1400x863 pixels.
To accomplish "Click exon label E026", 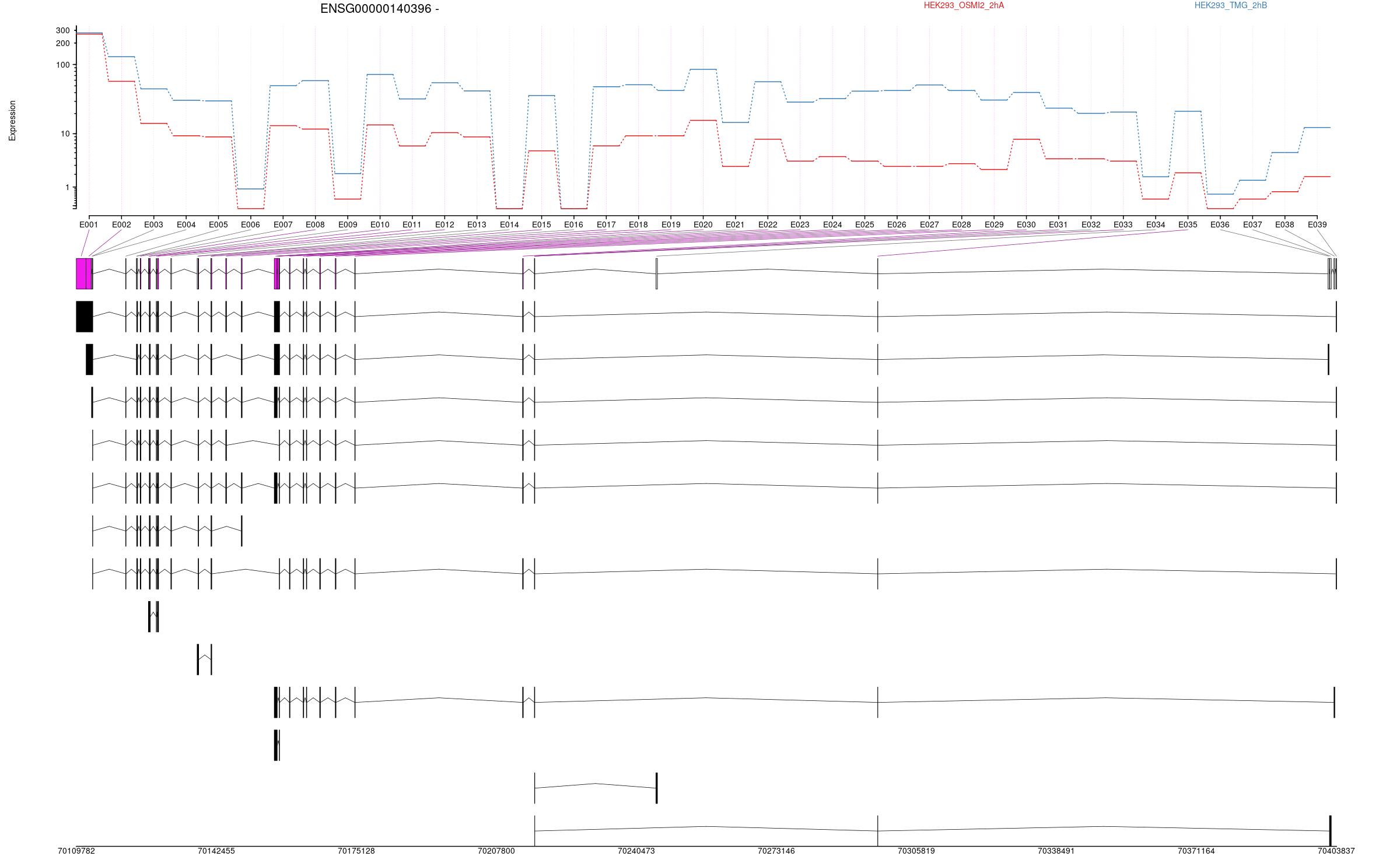I will (x=897, y=224).
